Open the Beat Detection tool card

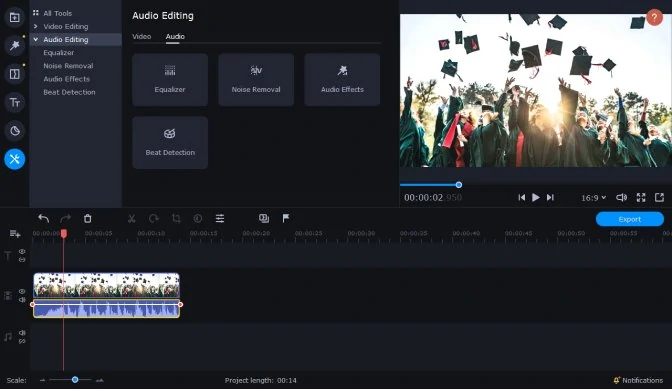[170, 143]
